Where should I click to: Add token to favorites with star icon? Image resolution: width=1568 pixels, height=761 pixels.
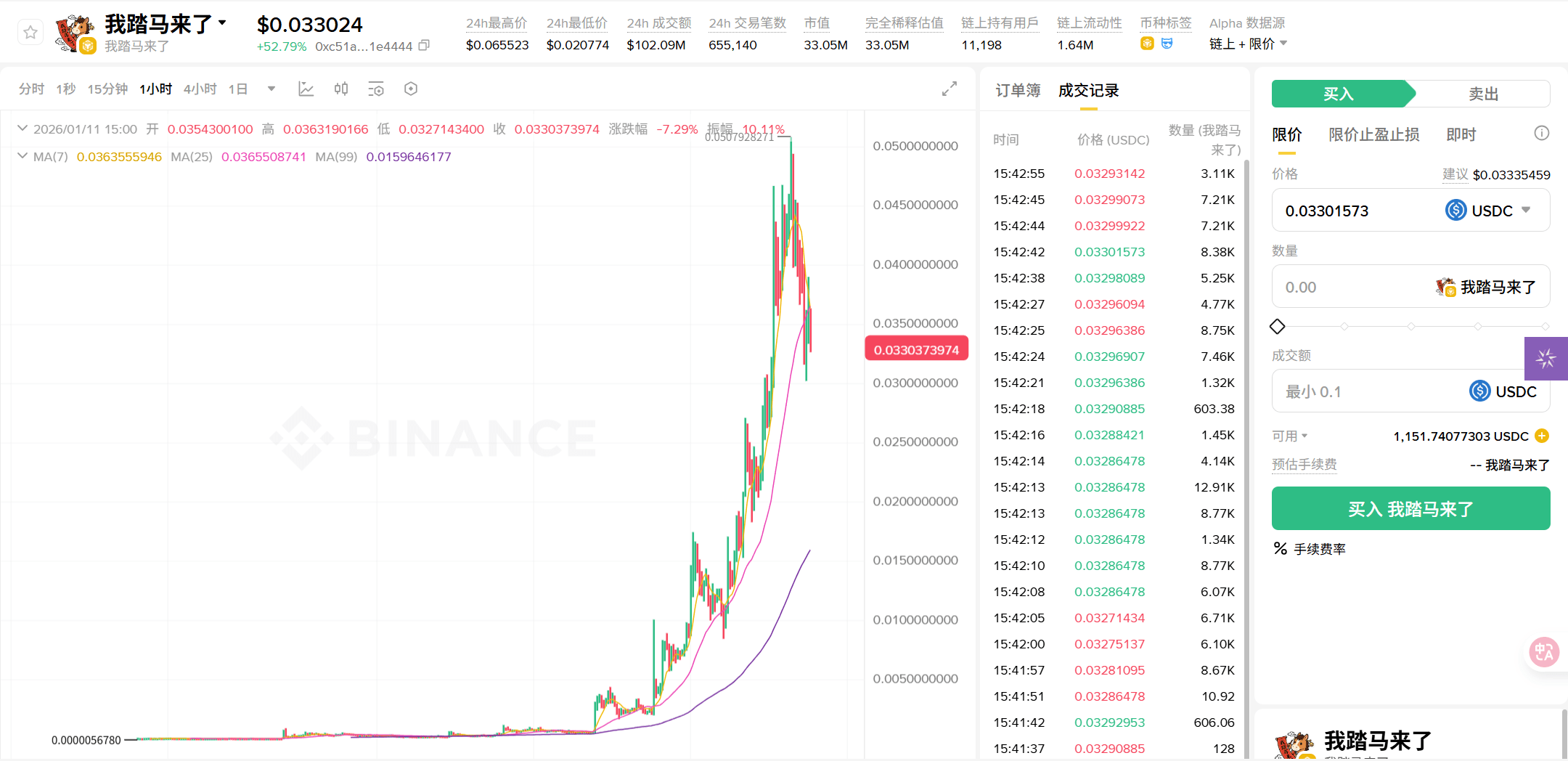pos(30,33)
